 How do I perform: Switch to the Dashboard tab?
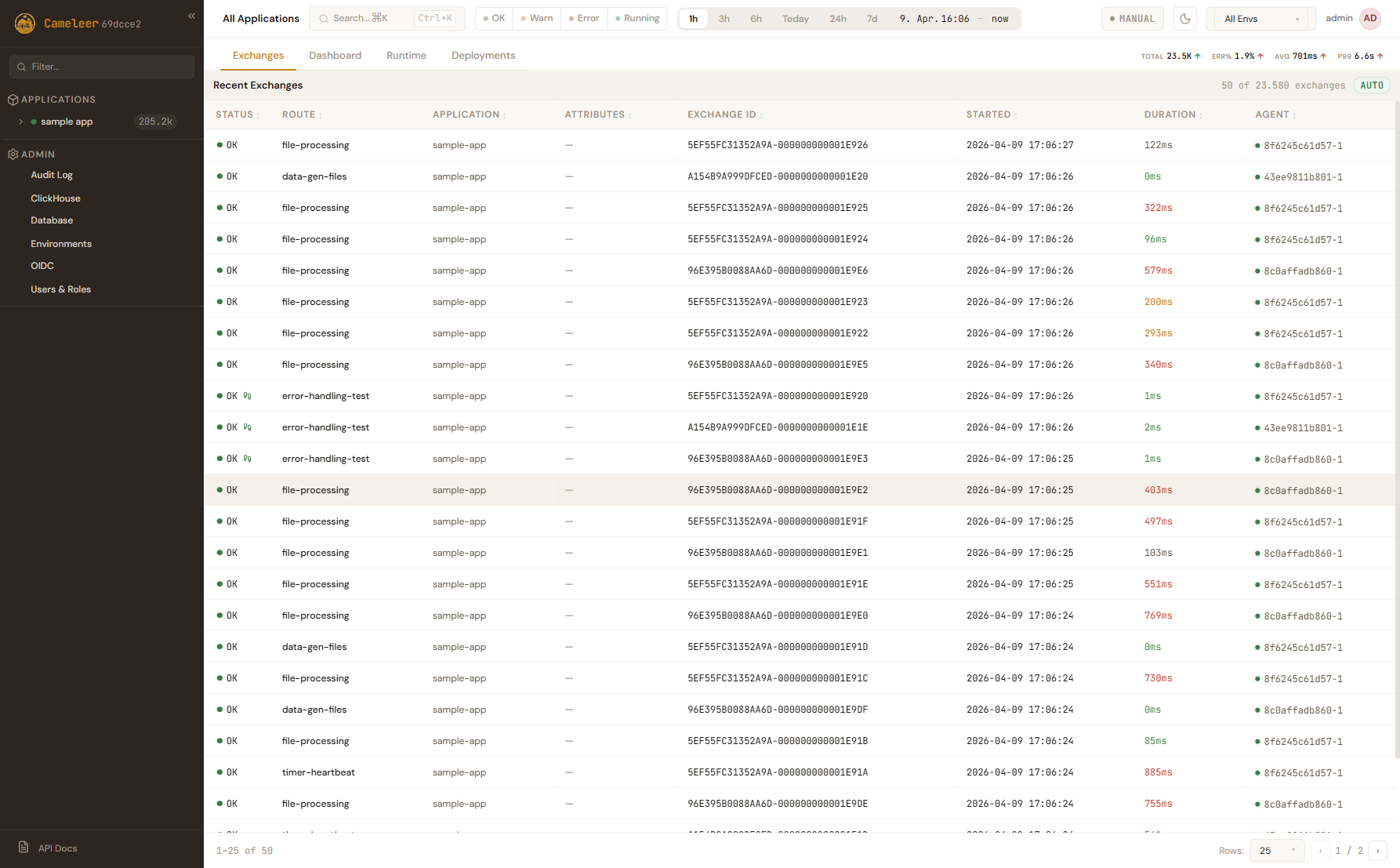[335, 56]
